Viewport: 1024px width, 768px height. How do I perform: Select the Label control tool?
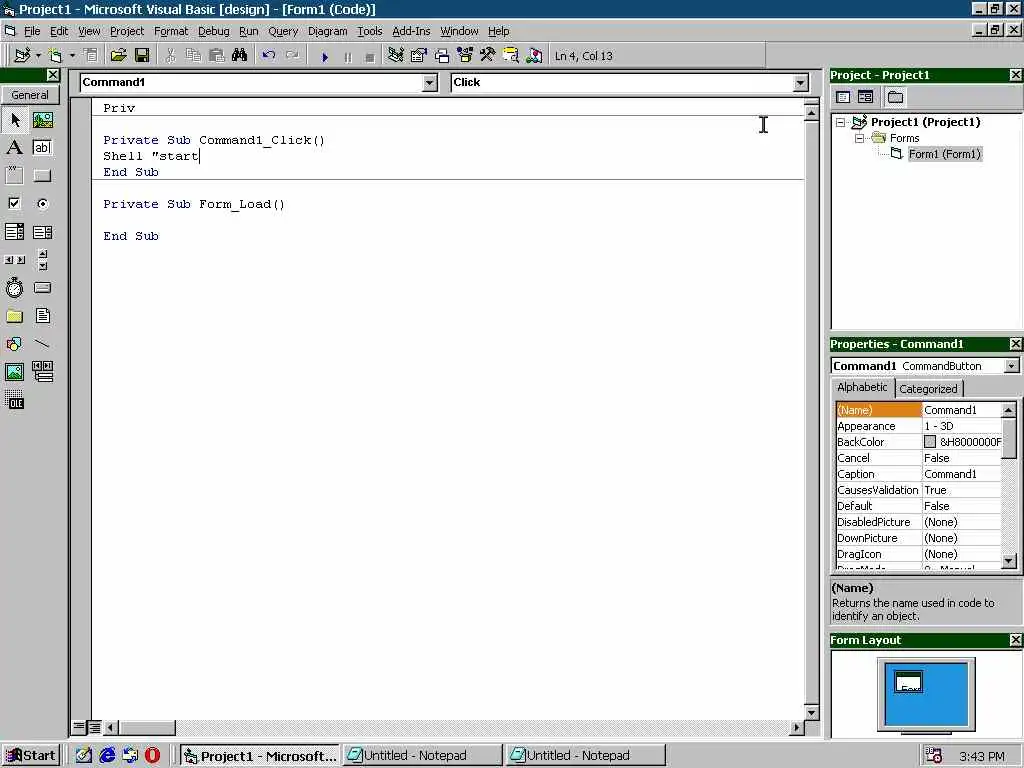click(14, 148)
